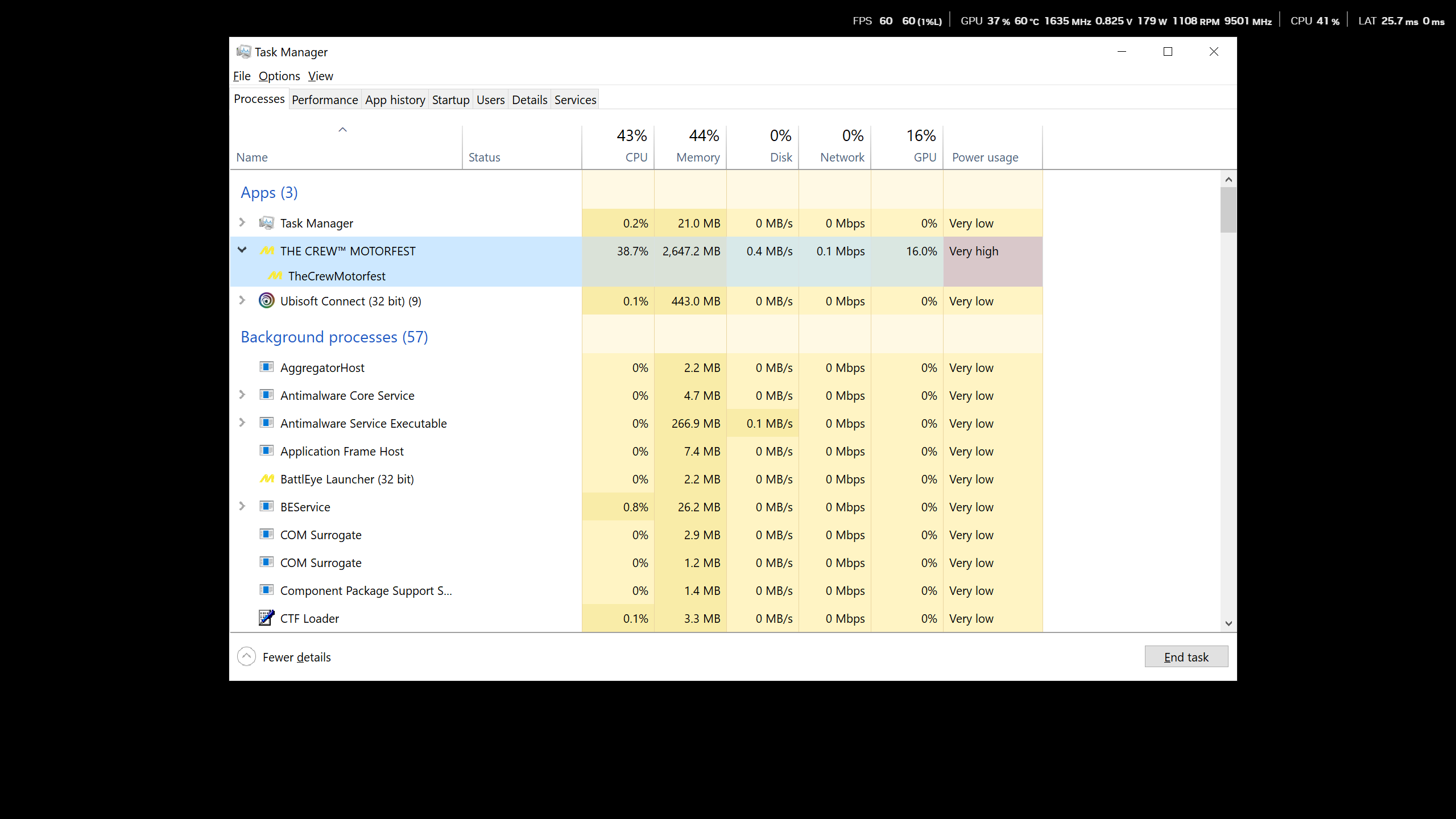Expand the Task Manager process row
The height and width of the screenshot is (819, 1456).
tap(242, 222)
